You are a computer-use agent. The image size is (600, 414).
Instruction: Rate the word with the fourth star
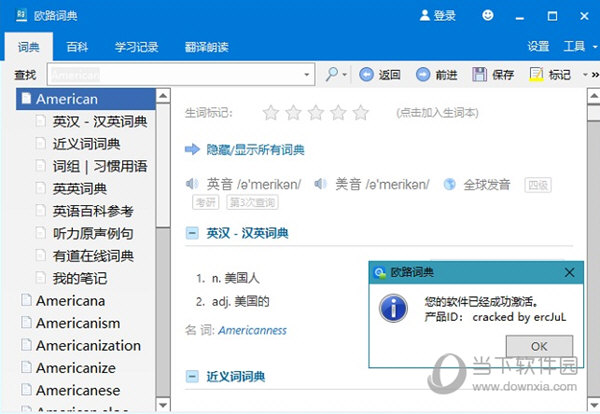click(x=338, y=112)
